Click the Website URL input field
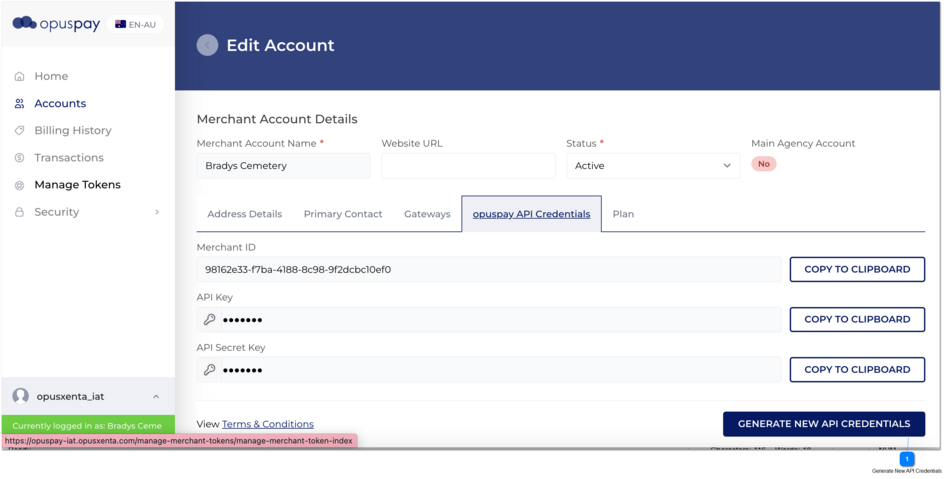Image resolution: width=947 pixels, height=479 pixels. pyautogui.click(x=468, y=166)
